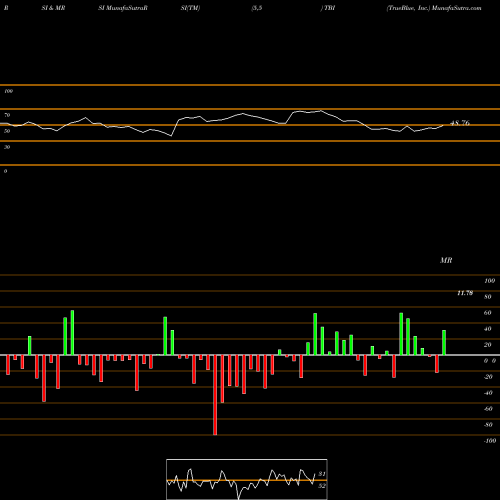Click the -60 label on the MR axis

(488, 409)
